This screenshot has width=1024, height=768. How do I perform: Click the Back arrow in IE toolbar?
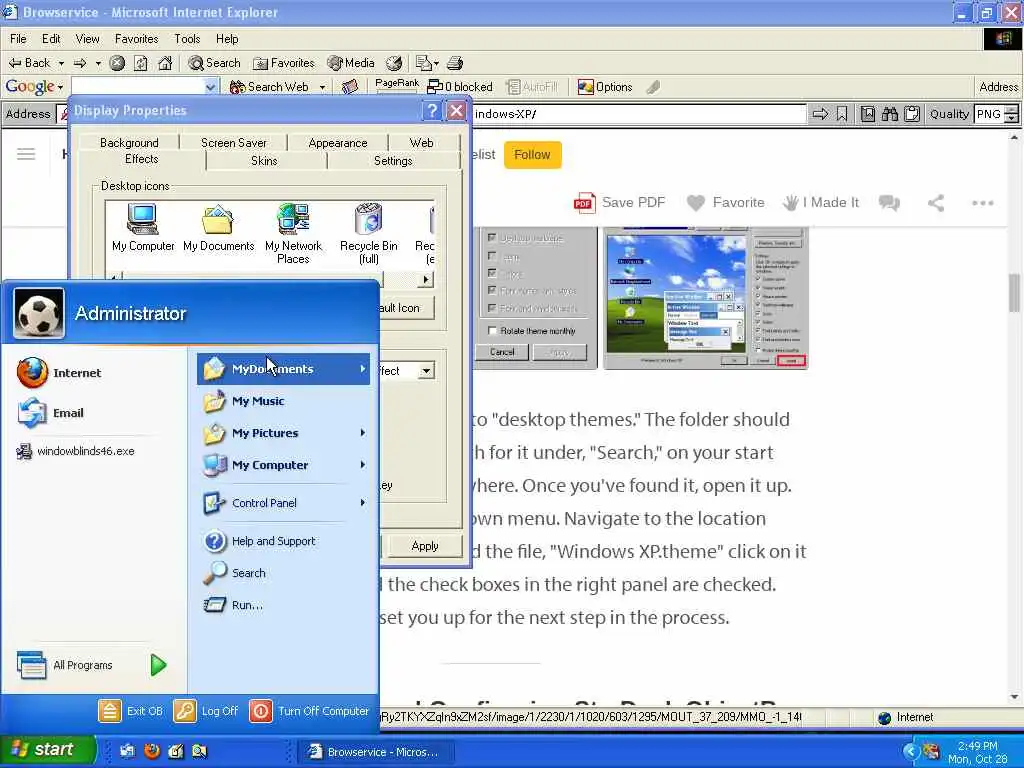[29, 63]
